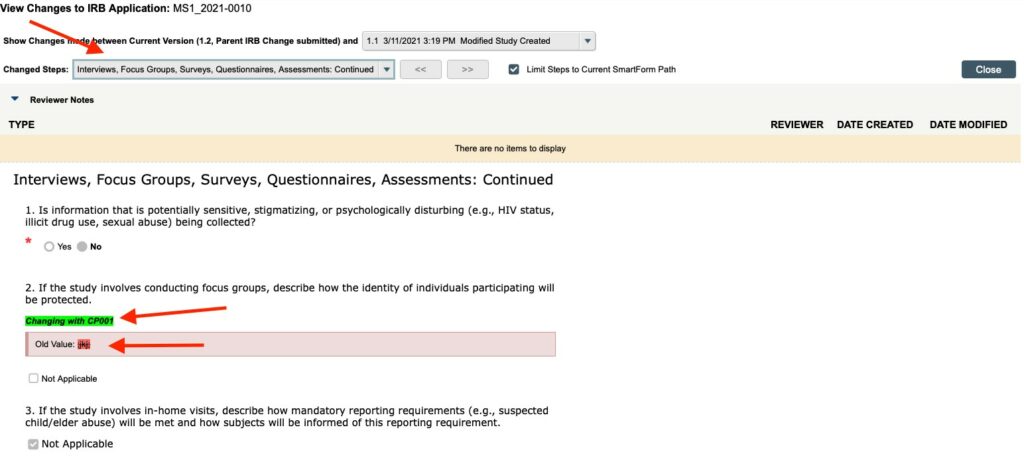This screenshot has height=462, width=1024.
Task: Select the No radio button
Action: pyautogui.click(x=83, y=246)
